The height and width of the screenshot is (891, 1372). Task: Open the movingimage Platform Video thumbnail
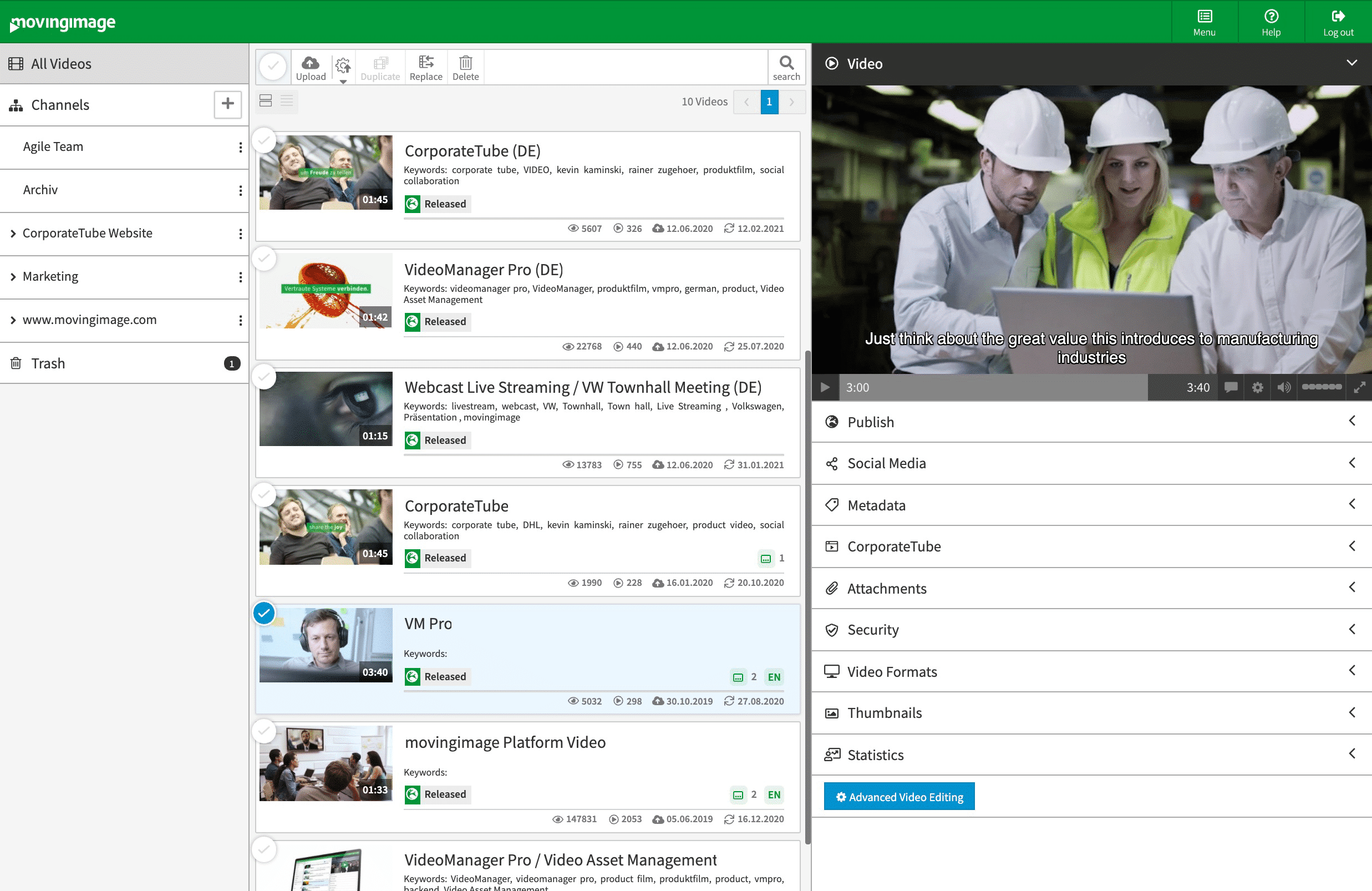point(326,763)
